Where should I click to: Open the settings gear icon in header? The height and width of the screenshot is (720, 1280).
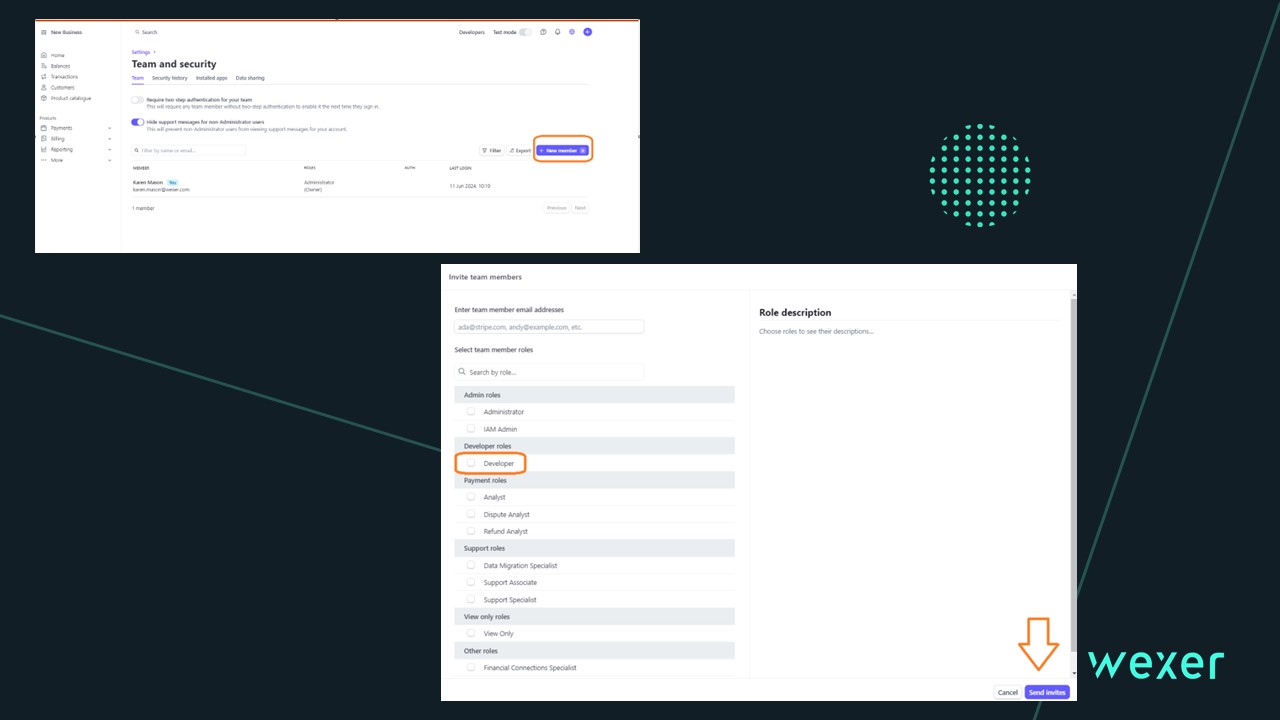click(572, 32)
